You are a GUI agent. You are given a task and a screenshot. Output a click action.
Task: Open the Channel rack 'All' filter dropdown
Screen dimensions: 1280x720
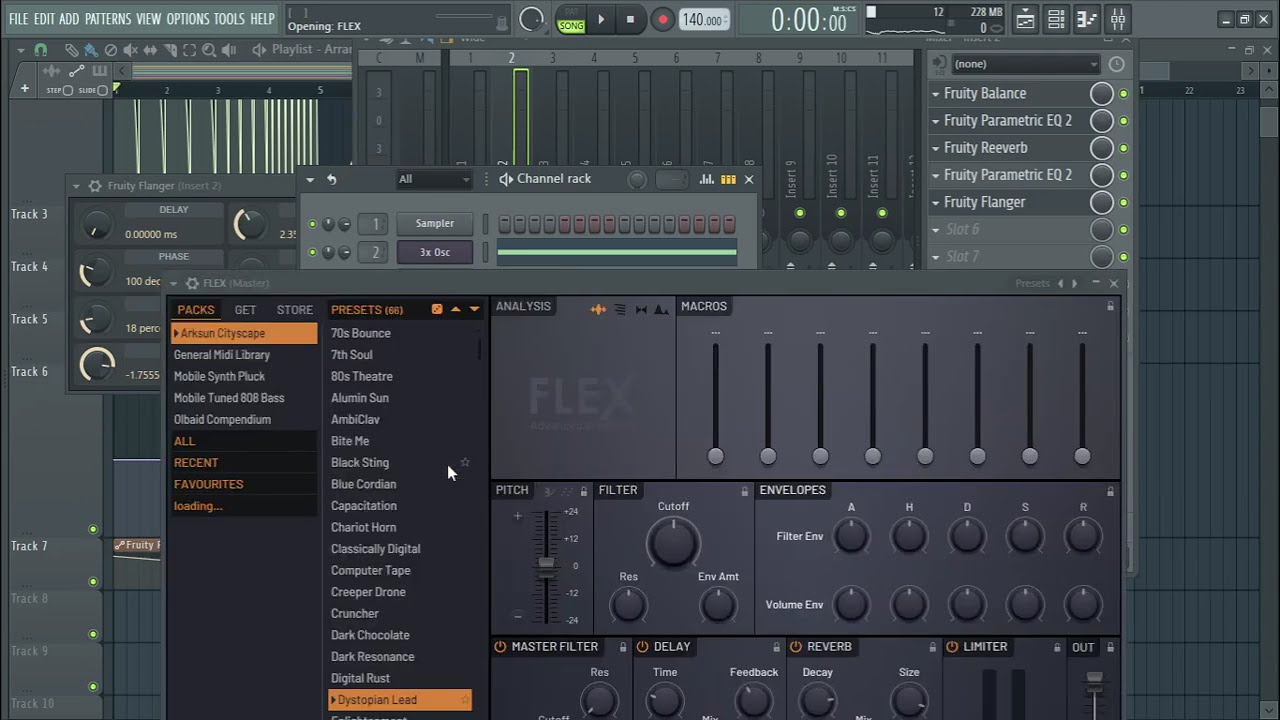click(x=434, y=179)
